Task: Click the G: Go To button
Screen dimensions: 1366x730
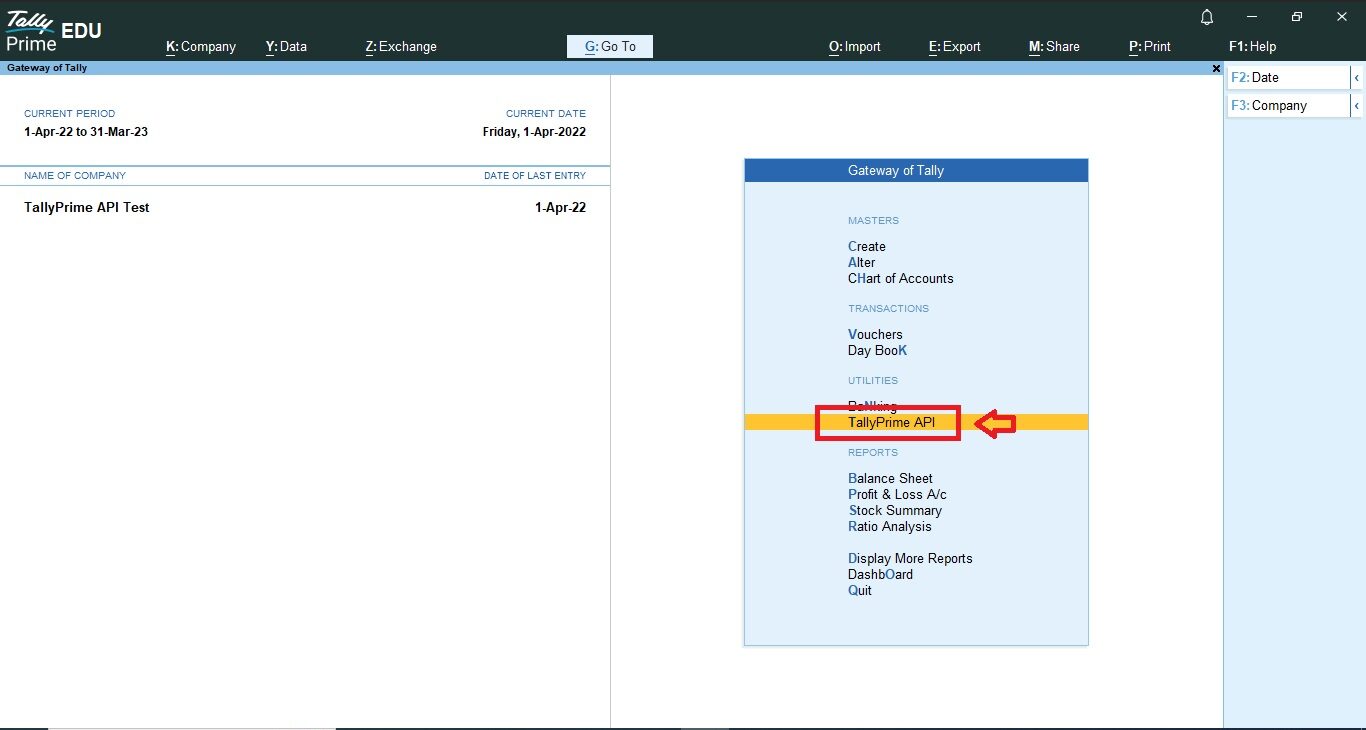Action: (x=610, y=46)
